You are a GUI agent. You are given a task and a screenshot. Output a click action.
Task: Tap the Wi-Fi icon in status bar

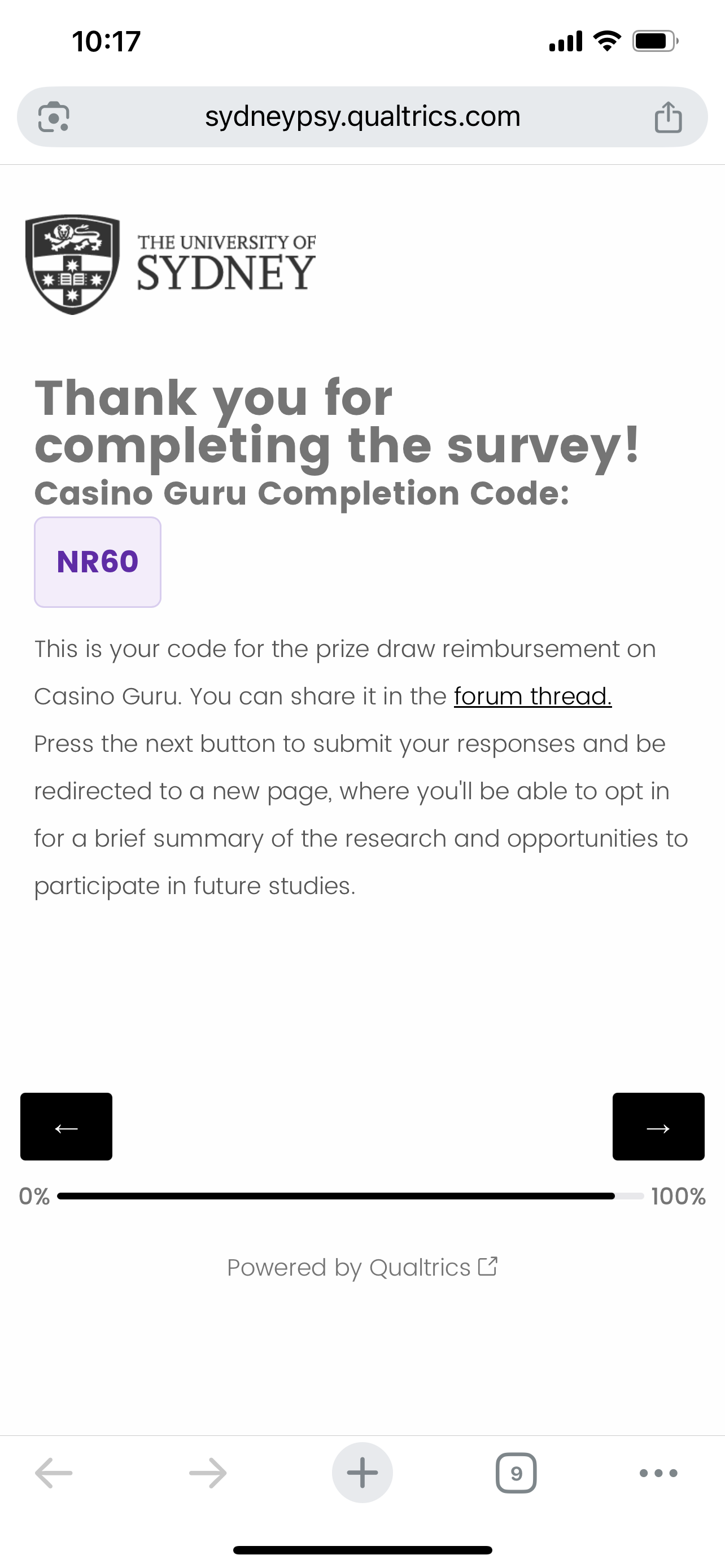click(607, 41)
